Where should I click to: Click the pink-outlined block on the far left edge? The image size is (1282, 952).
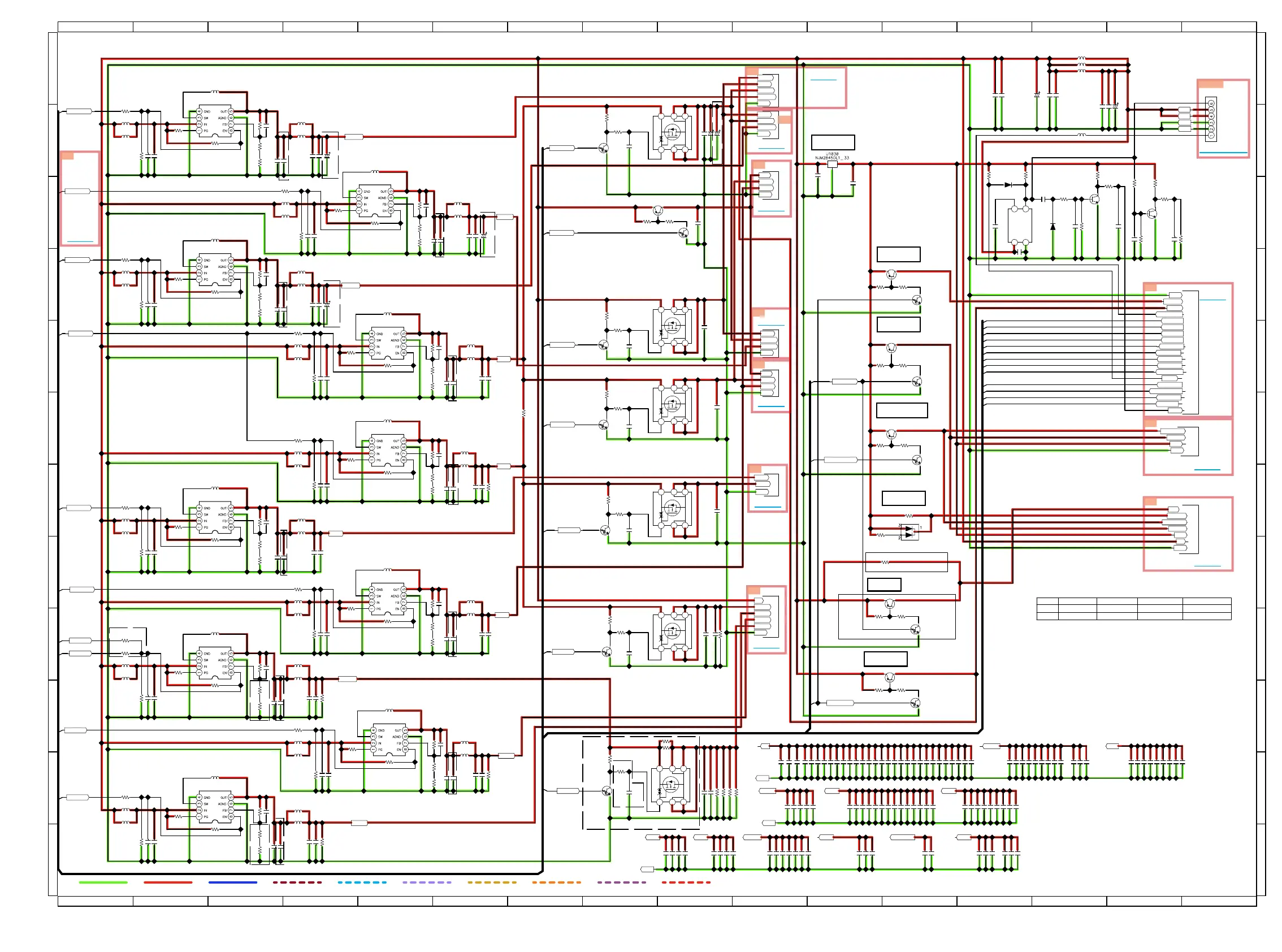[x=80, y=198]
